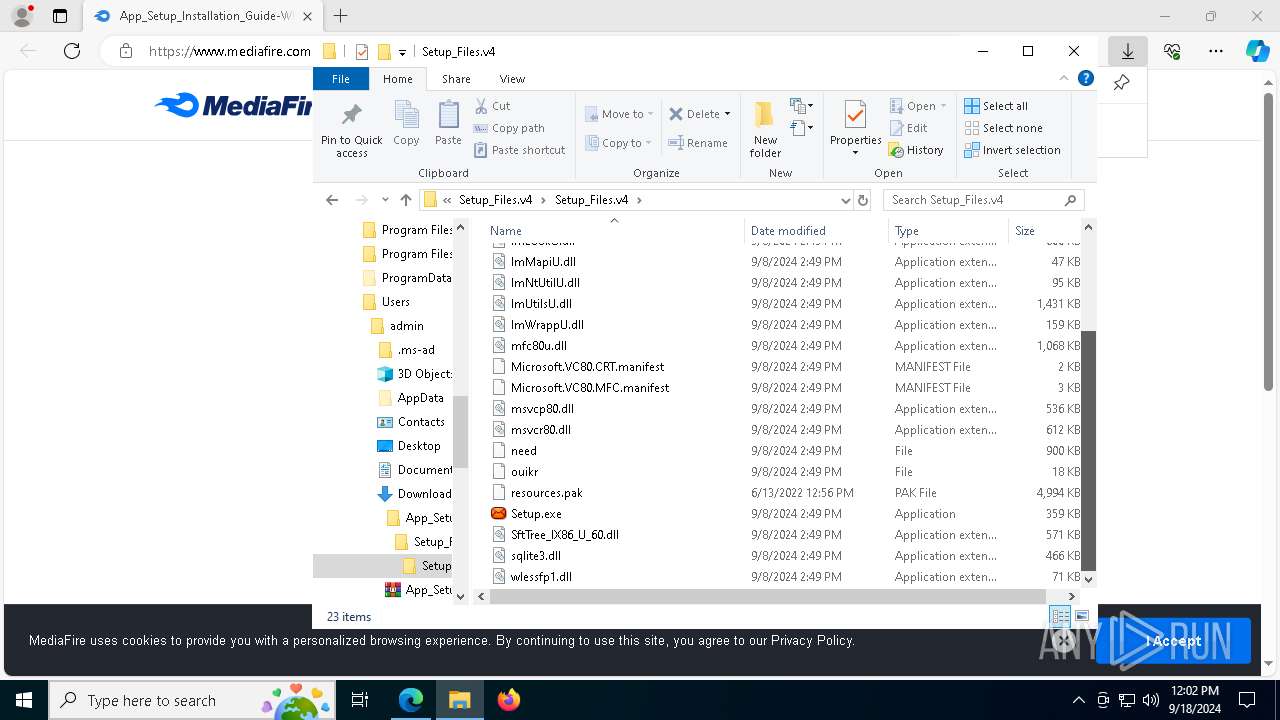Click the Copy ribbon icon

(406, 124)
